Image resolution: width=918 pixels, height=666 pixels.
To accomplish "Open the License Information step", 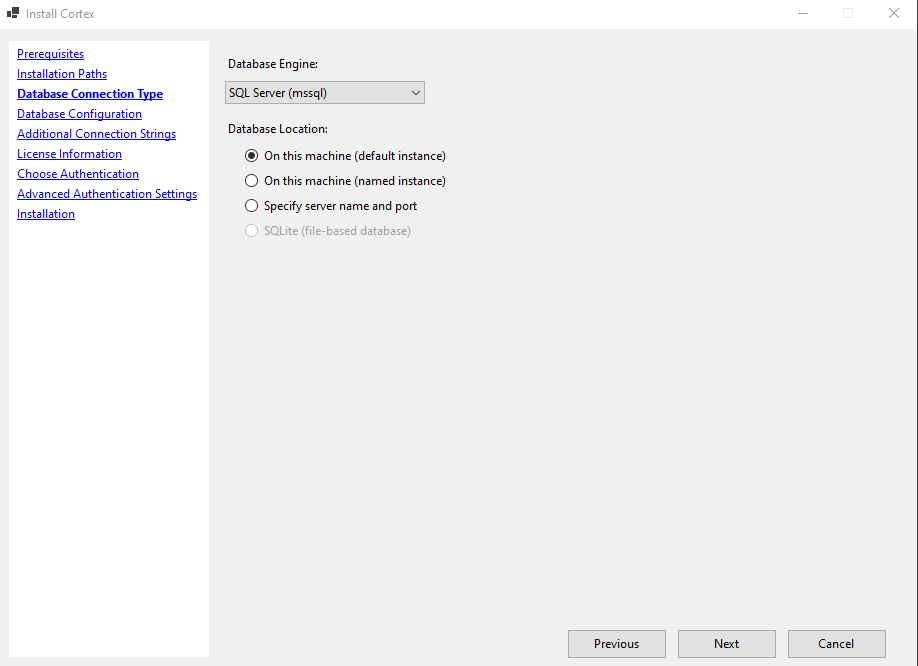I will 69,153.
